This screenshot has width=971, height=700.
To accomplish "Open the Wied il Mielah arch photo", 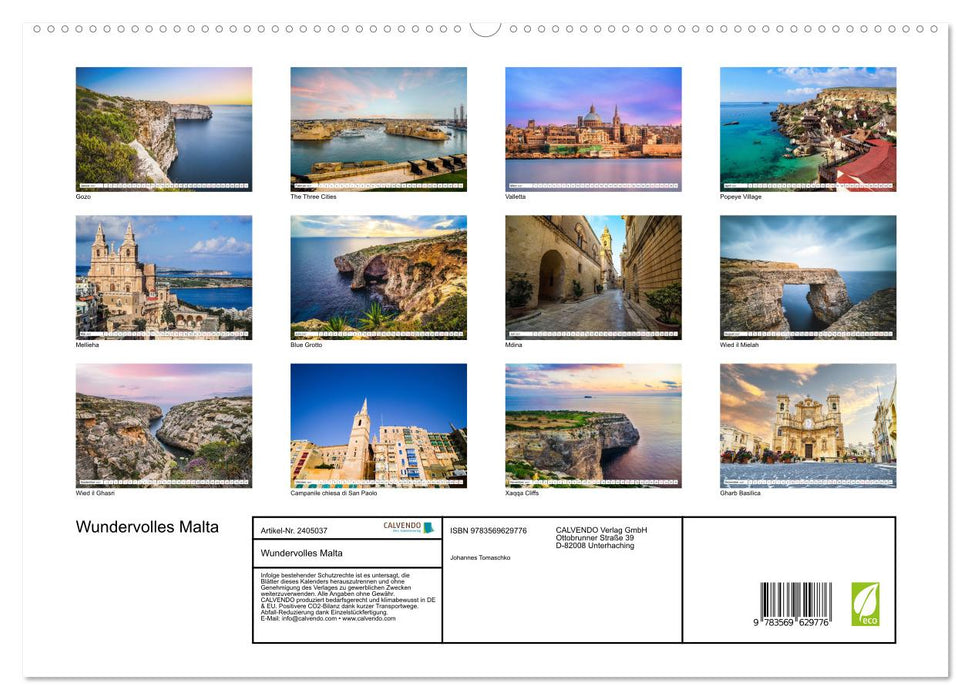I will tap(808, 277).
